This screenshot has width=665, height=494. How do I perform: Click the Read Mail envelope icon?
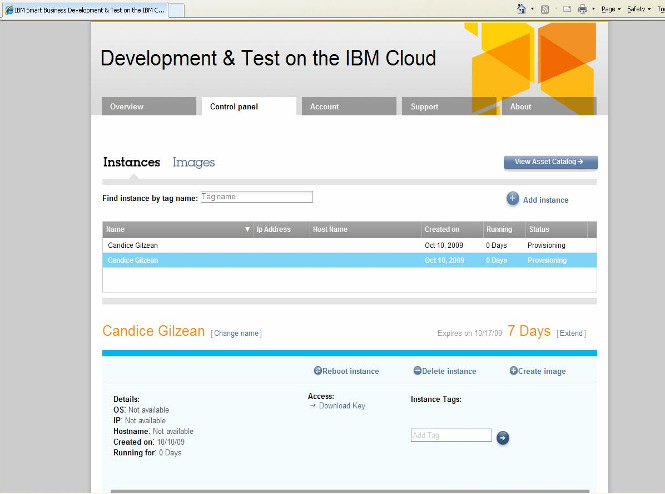567,9
